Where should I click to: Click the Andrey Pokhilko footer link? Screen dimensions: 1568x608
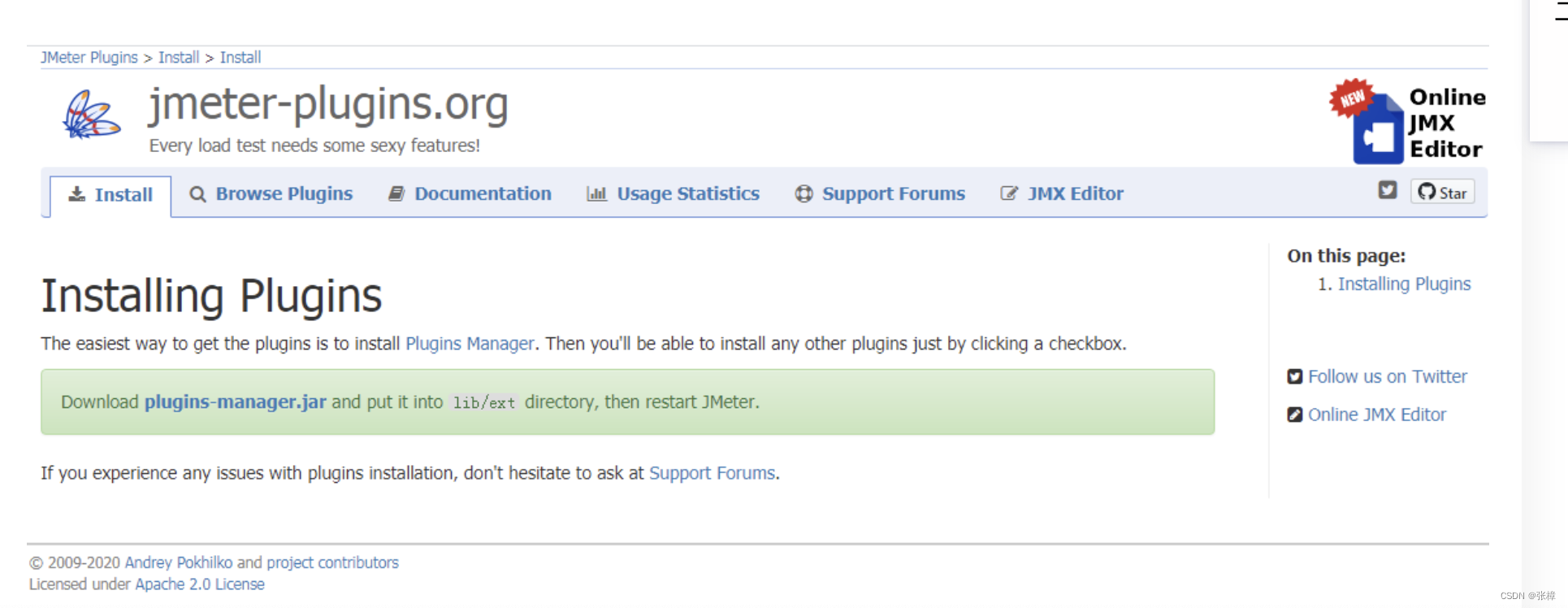pos(179,562)
